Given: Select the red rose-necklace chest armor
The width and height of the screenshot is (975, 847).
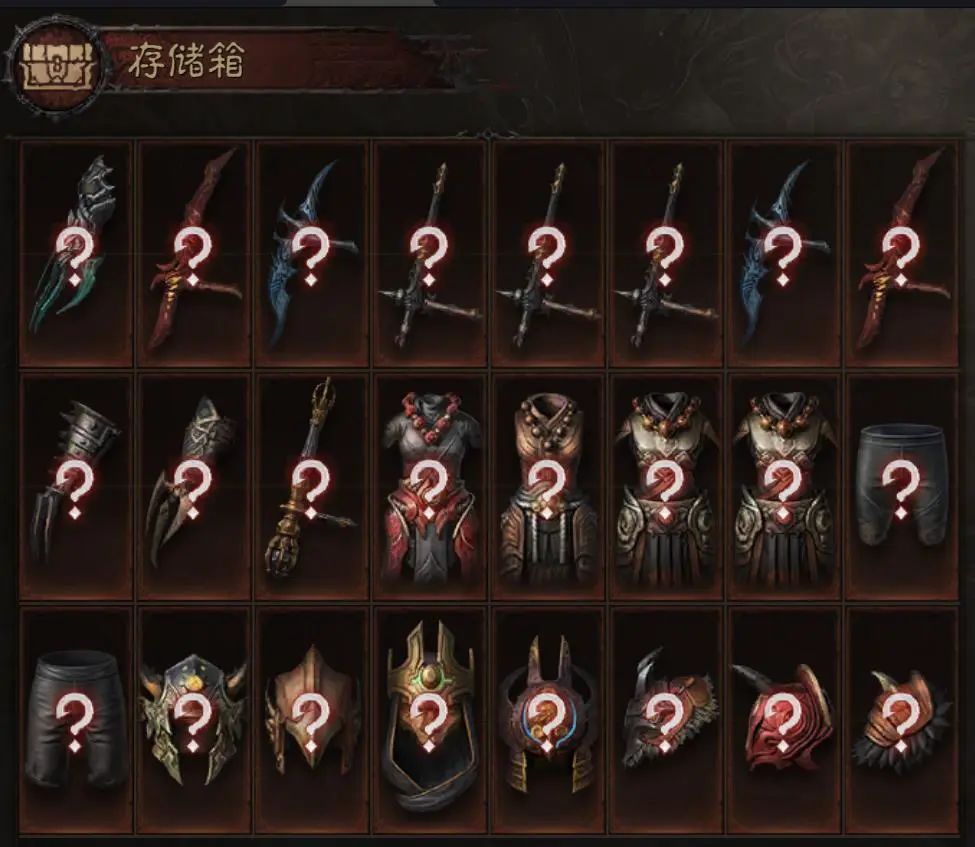Looking at the screenshot, I should click(x=428, y=486).
